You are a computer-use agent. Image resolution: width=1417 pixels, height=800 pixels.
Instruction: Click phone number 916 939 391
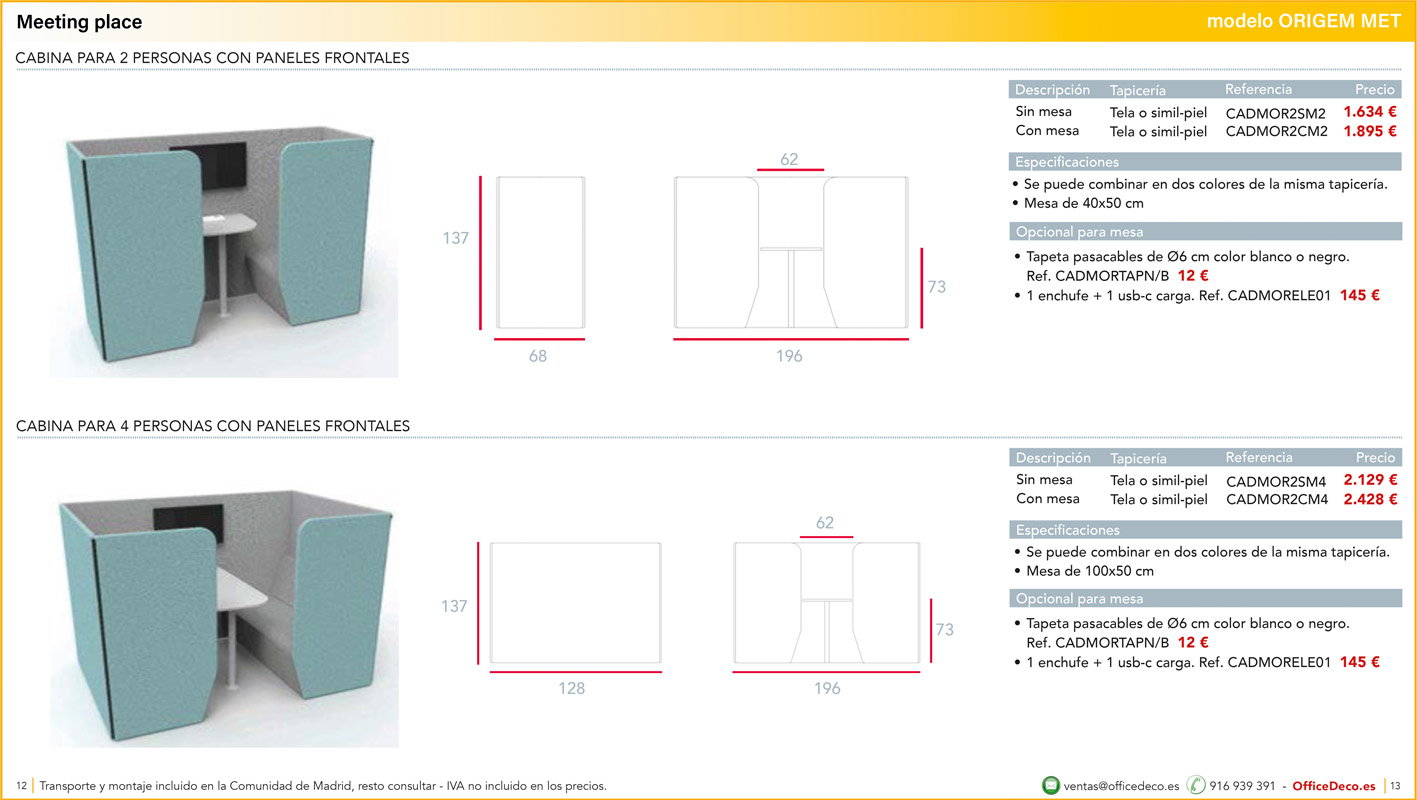click(1242, 786)
